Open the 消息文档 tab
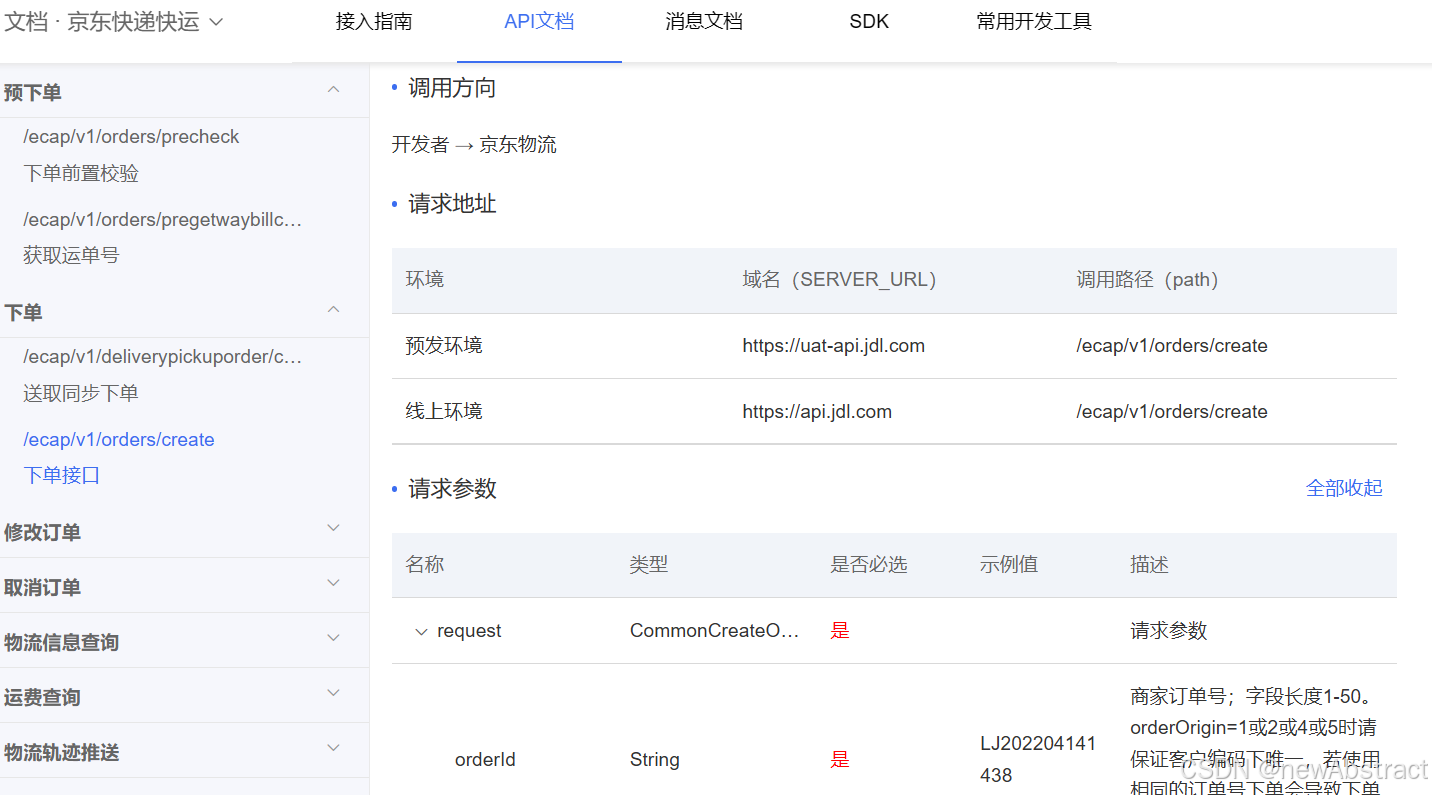 click(704, 22)
